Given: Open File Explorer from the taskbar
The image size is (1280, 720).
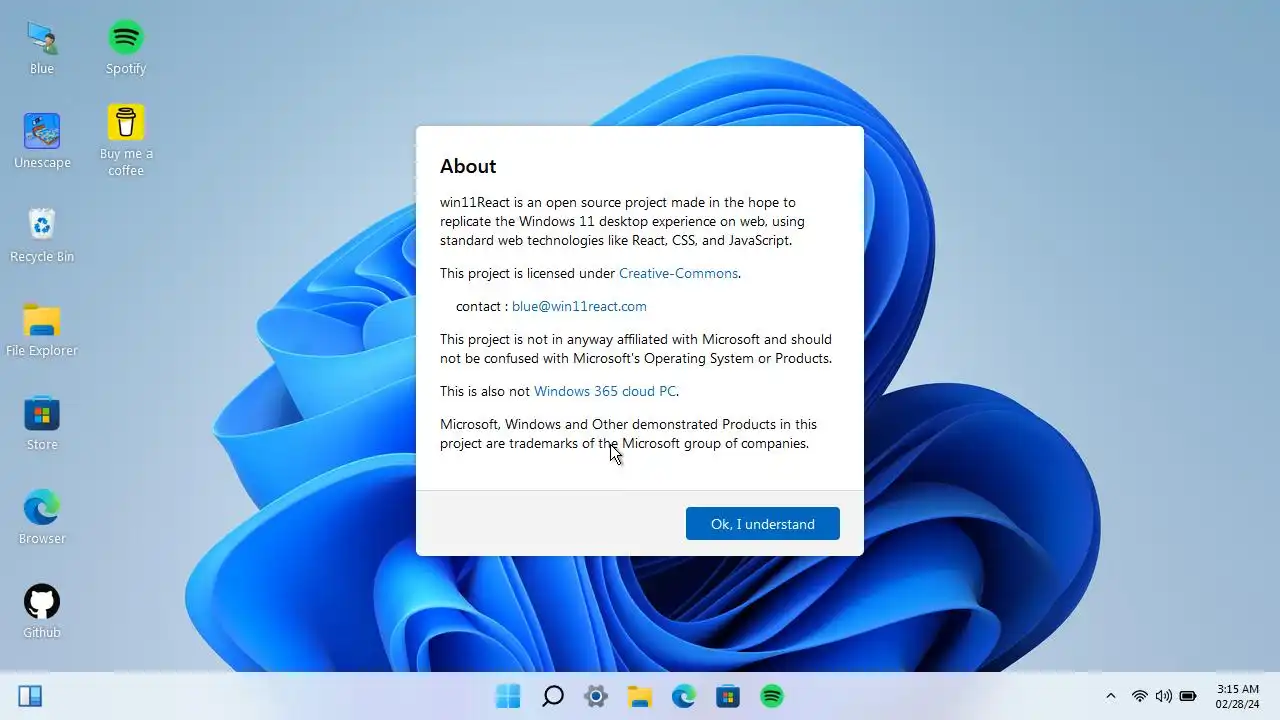Looking at the screenshot, I should point(640,696).
